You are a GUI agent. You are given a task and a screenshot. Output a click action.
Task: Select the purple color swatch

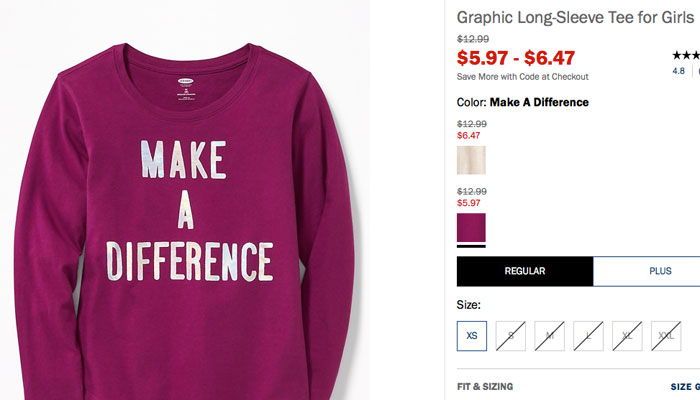point(471,227)
